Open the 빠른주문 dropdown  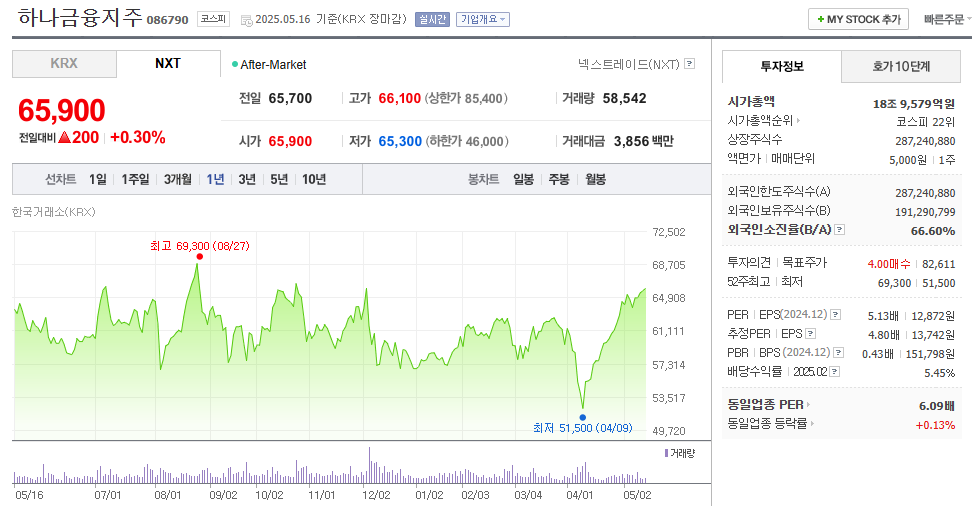point(948,19)
